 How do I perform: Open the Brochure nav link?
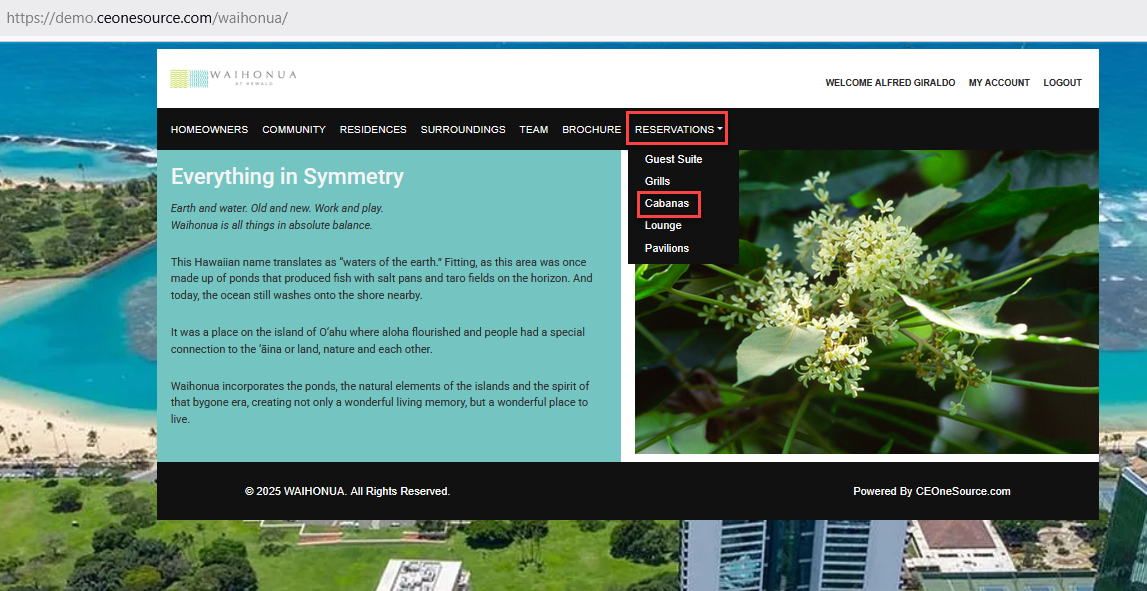tap(591, 130)
